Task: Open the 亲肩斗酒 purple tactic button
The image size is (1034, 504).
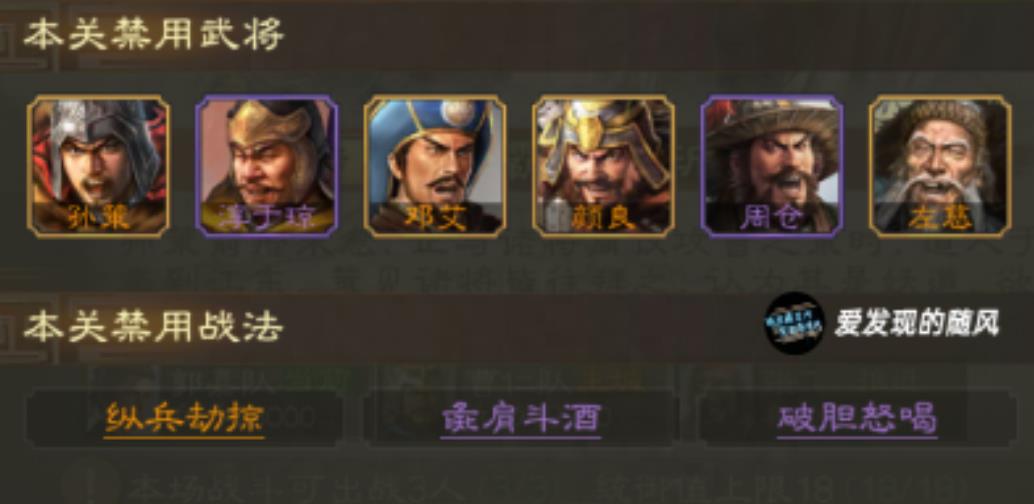Action: [521, 418]
